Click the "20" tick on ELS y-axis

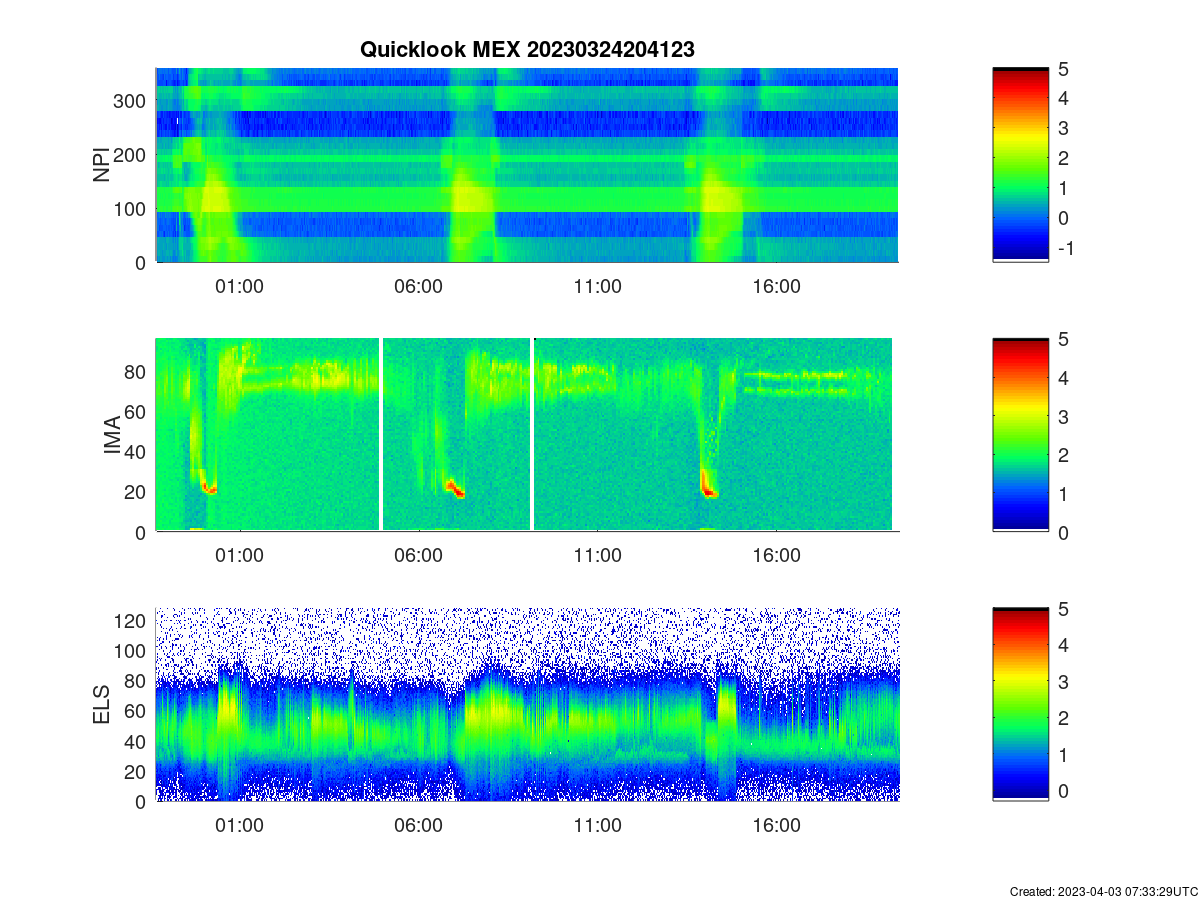(x=137, y=771)
